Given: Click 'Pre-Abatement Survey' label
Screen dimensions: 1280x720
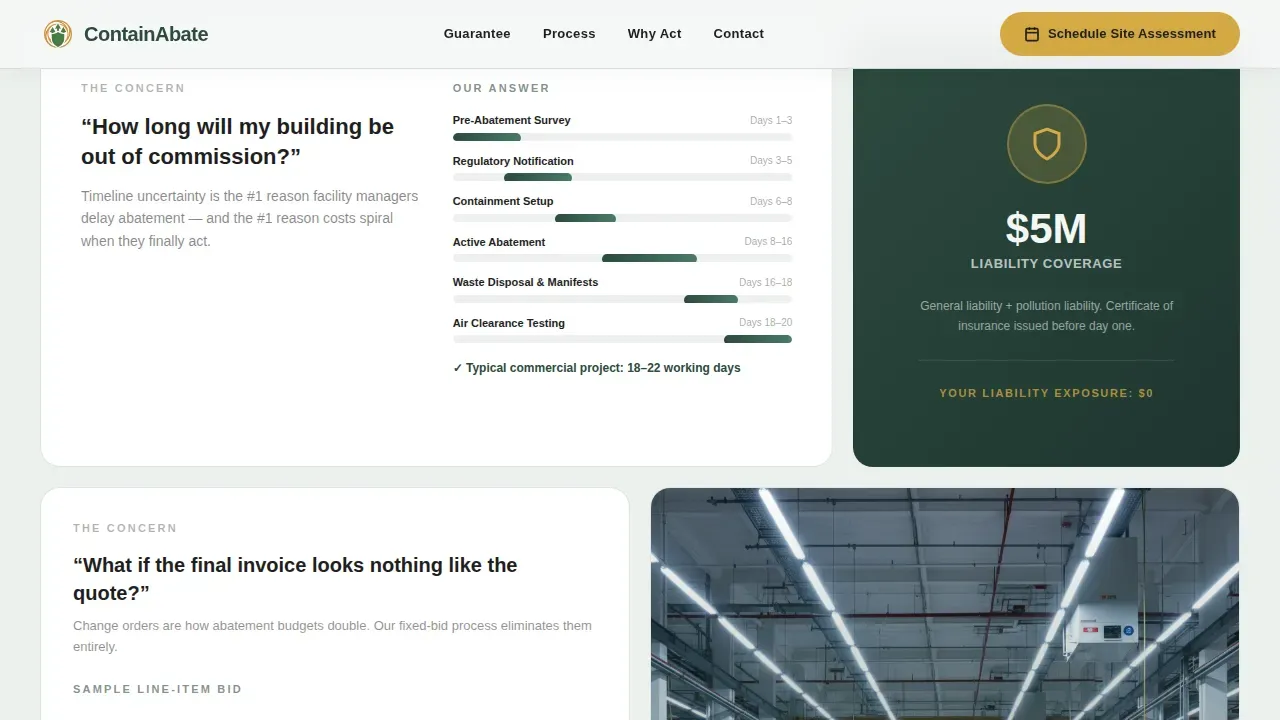Looking at the screenshot, I should [511, 120].
